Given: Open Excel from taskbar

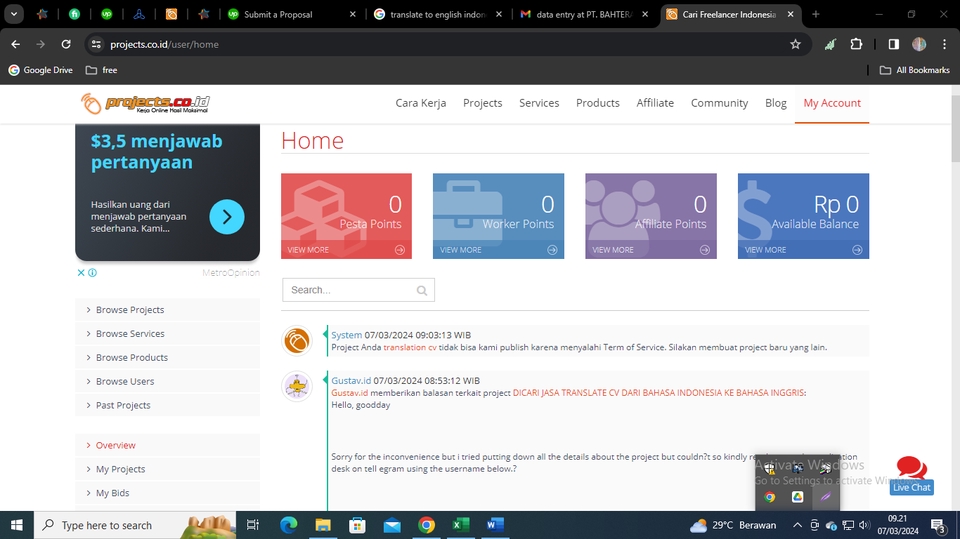Looking at the screenshot, I should pos(460,525).
